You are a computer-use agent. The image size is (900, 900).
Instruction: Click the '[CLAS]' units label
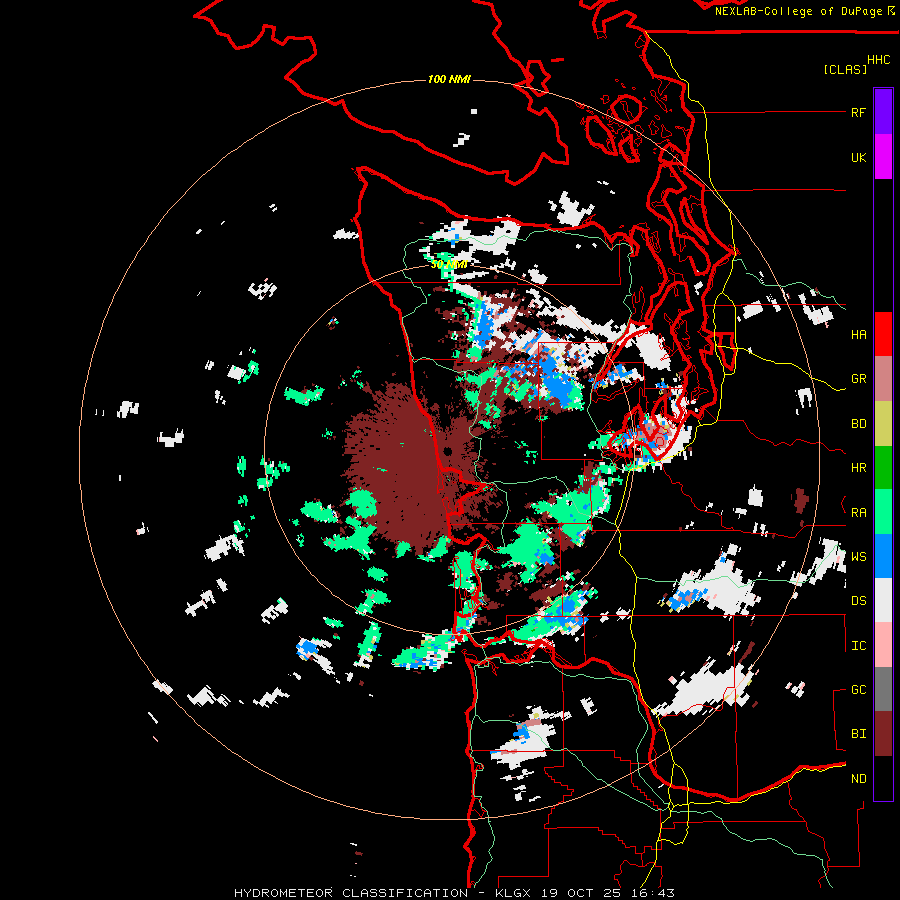[845, 70]
